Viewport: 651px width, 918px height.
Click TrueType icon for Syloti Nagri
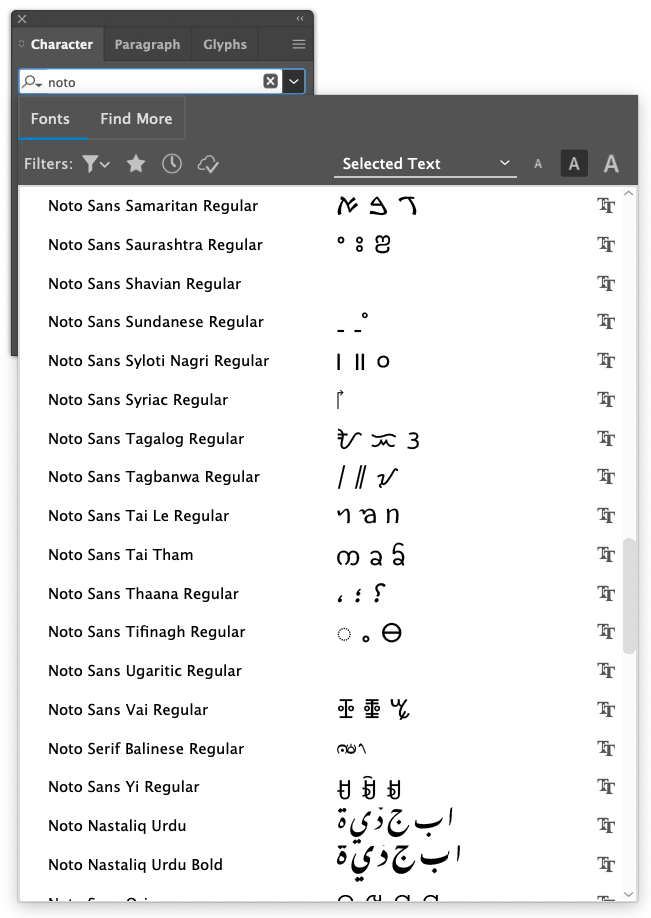tap(606, 361)
